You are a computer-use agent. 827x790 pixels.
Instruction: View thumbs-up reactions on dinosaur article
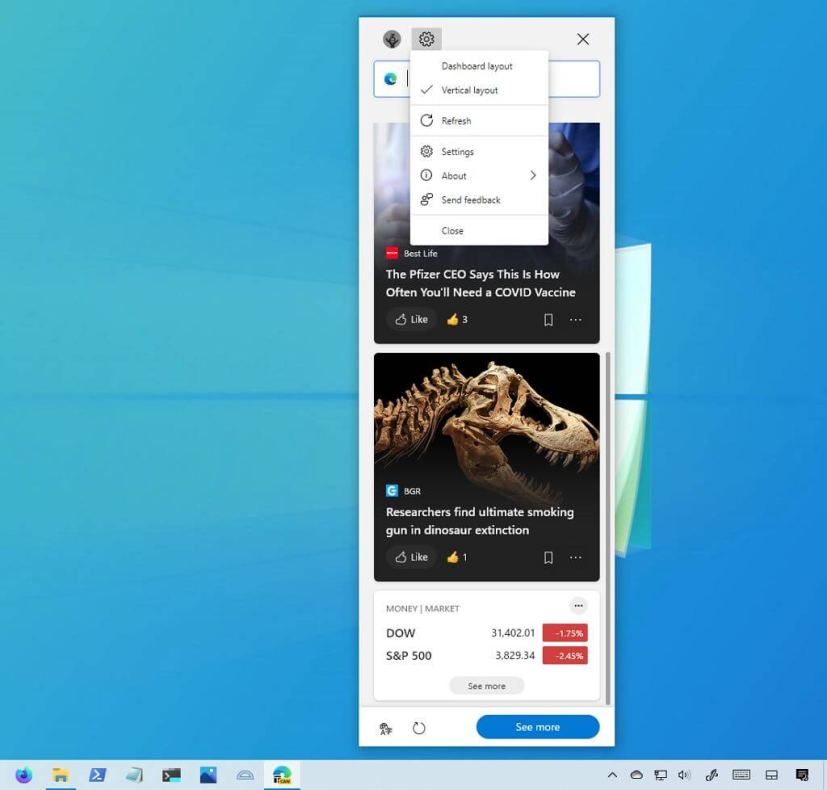coord(457,557)
